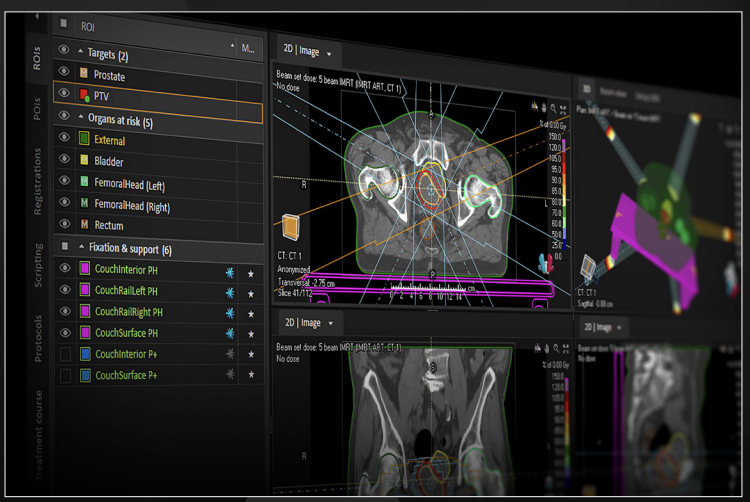Click the magenta swatch icon for CouchSurface PH
Screen dimensions: 750x502
click(85, 332)
